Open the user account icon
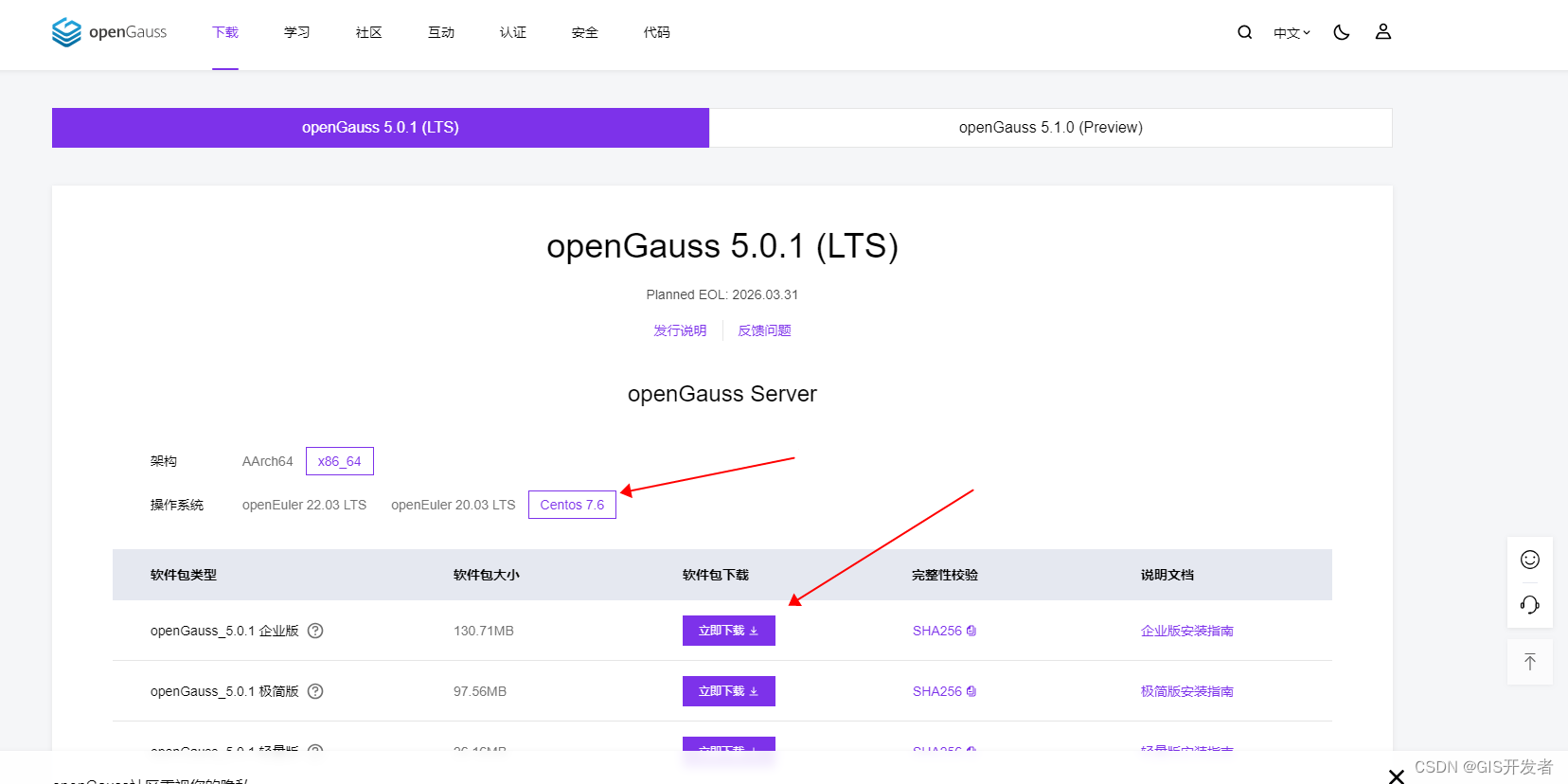 1383,32
